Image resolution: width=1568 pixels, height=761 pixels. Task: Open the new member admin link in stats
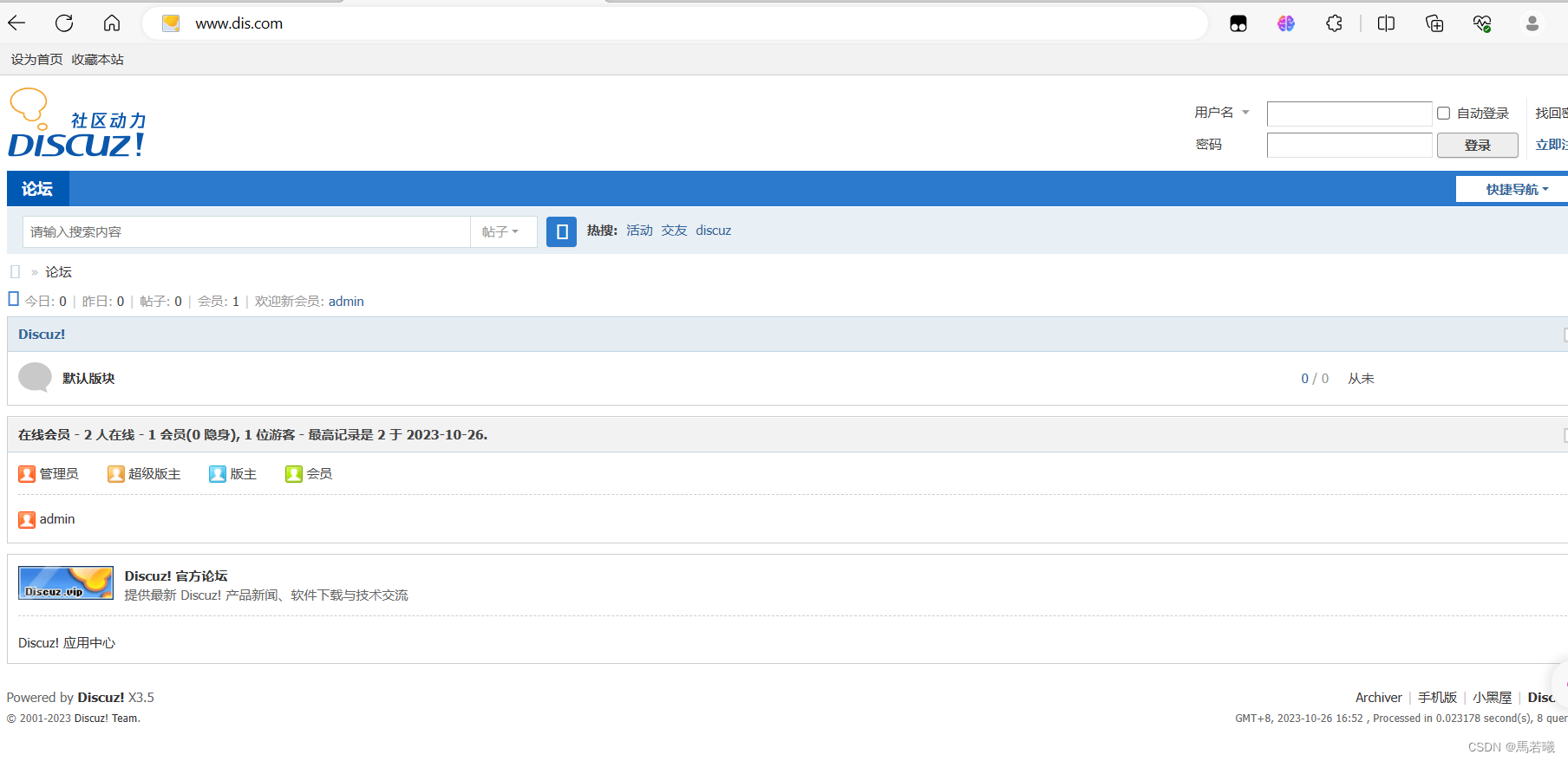point(346,302)
